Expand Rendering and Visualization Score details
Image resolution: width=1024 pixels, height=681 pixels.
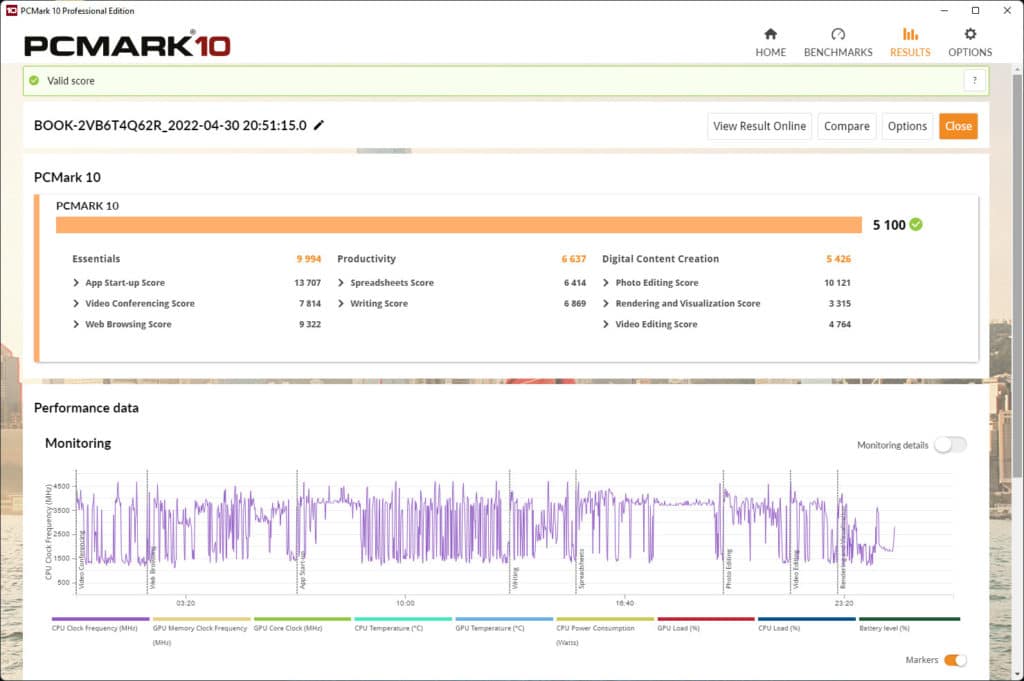click(606, 304)
